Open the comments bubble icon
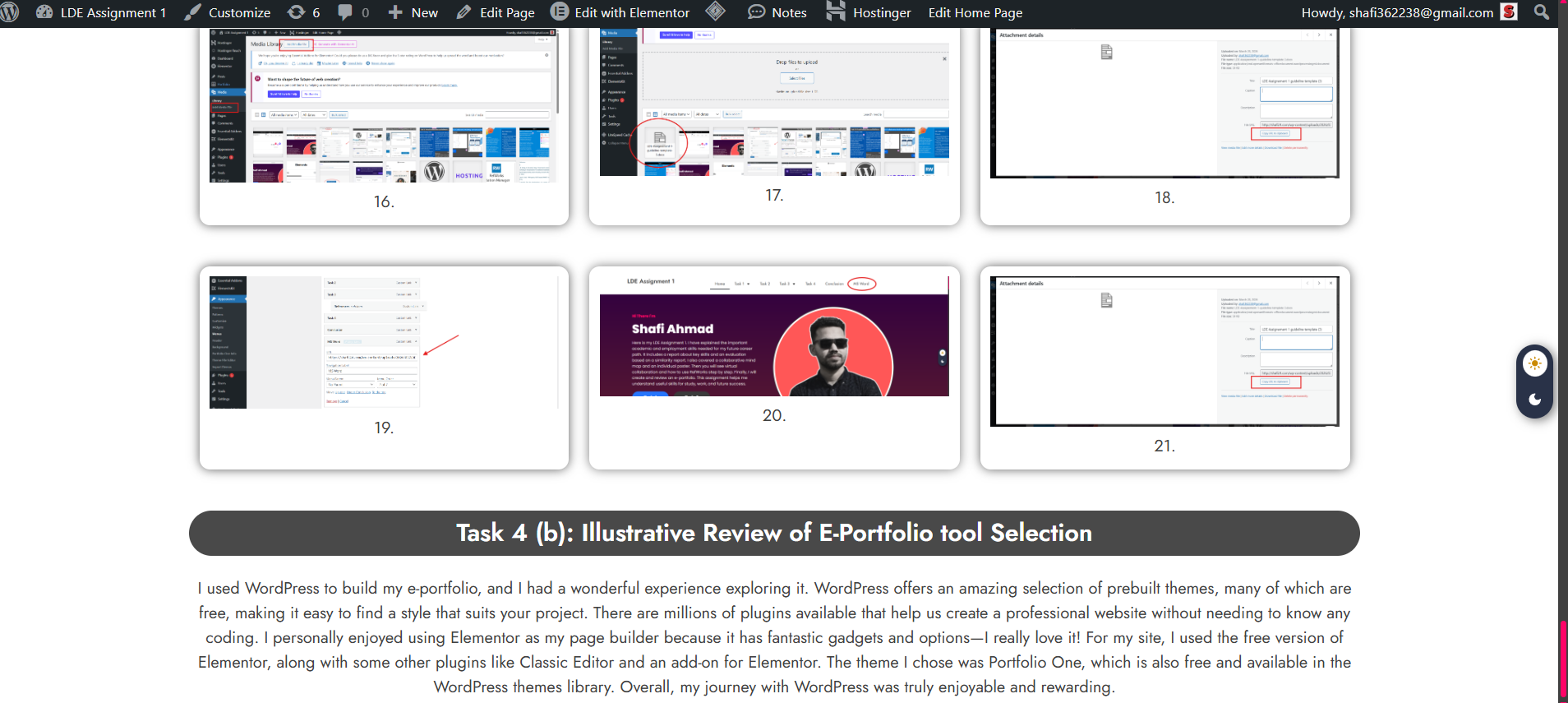Viewport: 1568px width, 703px height. tap(346, 12)
